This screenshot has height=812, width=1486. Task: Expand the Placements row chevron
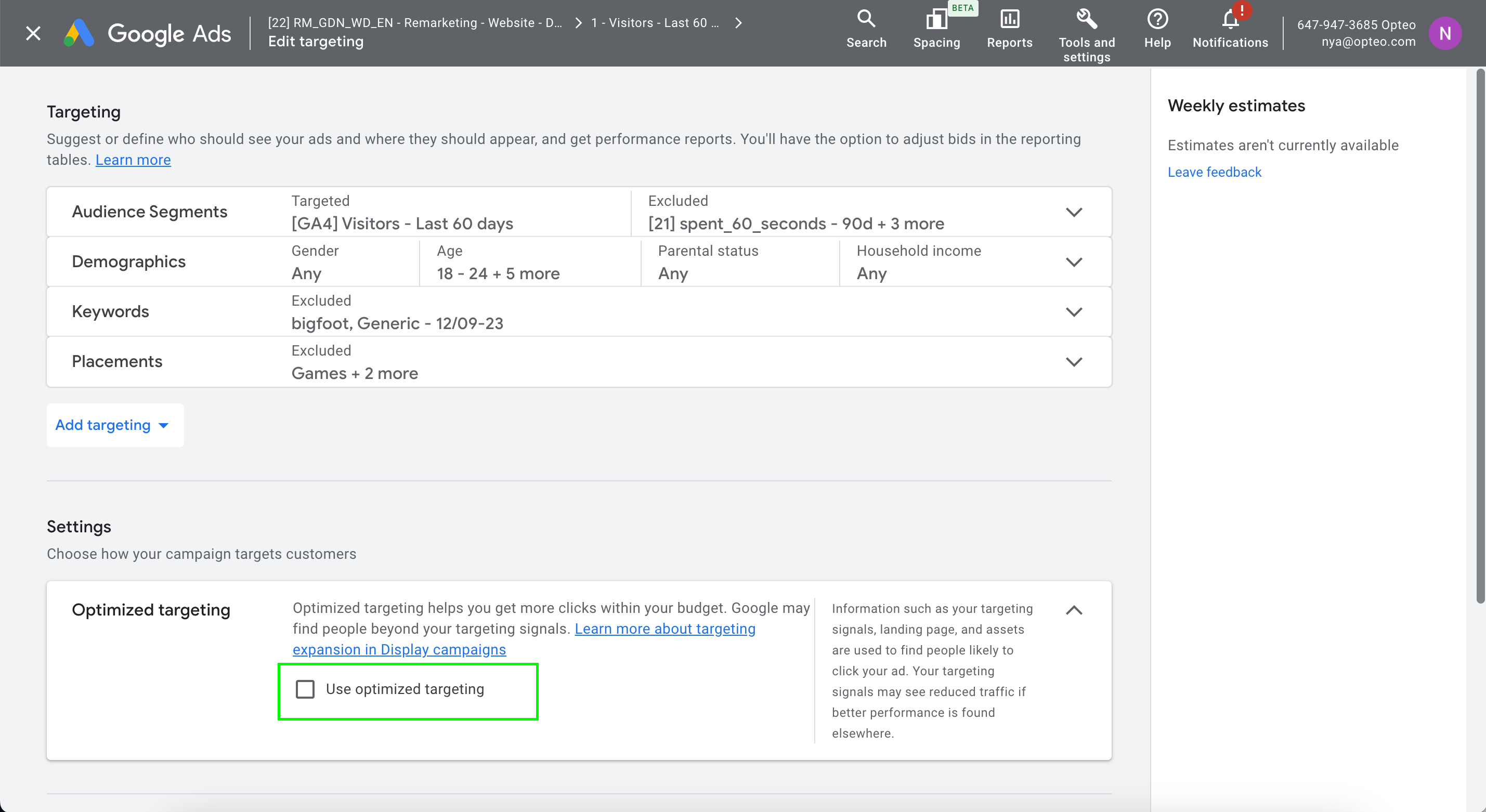coord(1074,362)
